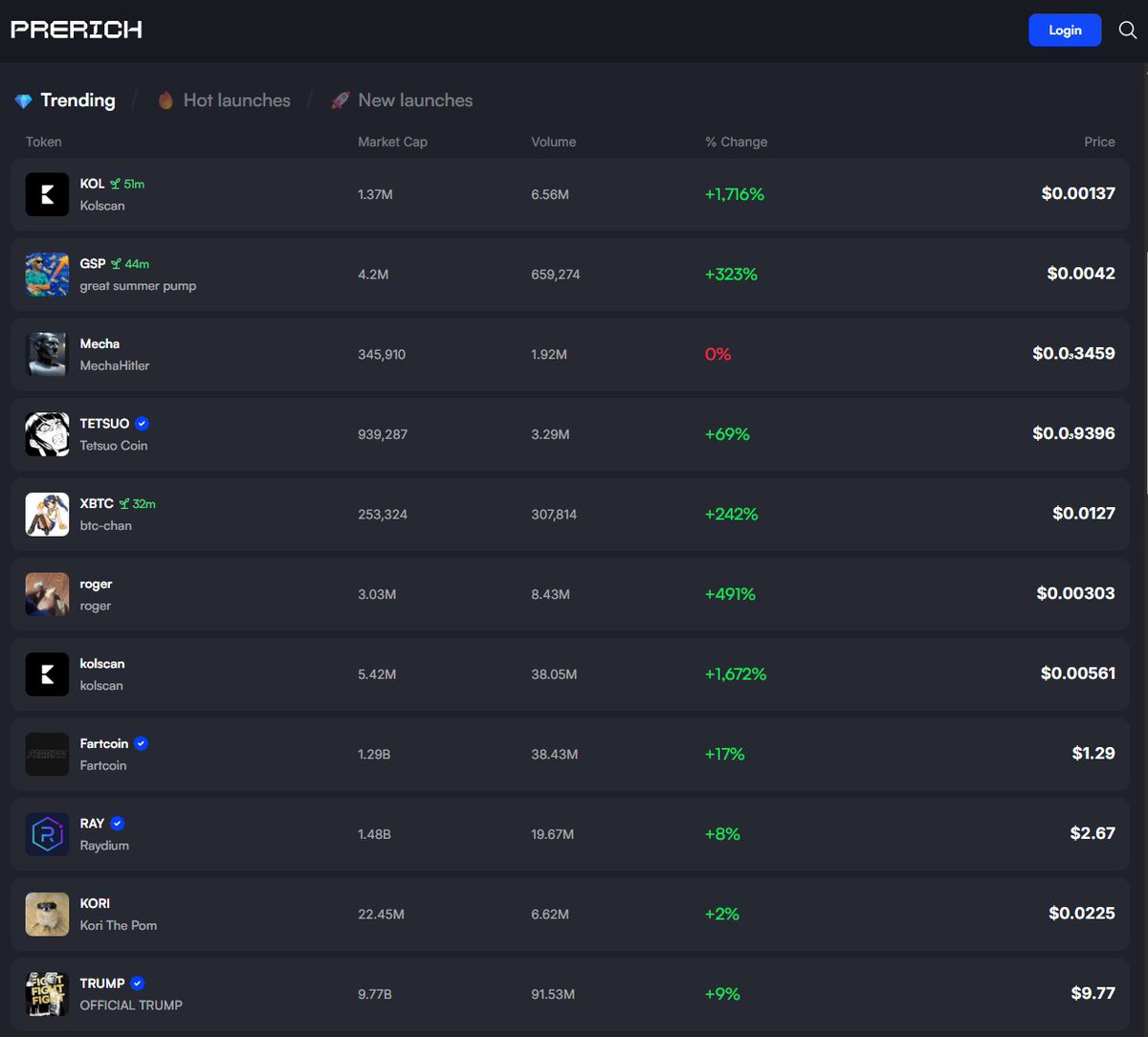Click RAY market cap 1.48B
The height and width of the screenshot is (1037, 1148).
click(x=374, y=834)
